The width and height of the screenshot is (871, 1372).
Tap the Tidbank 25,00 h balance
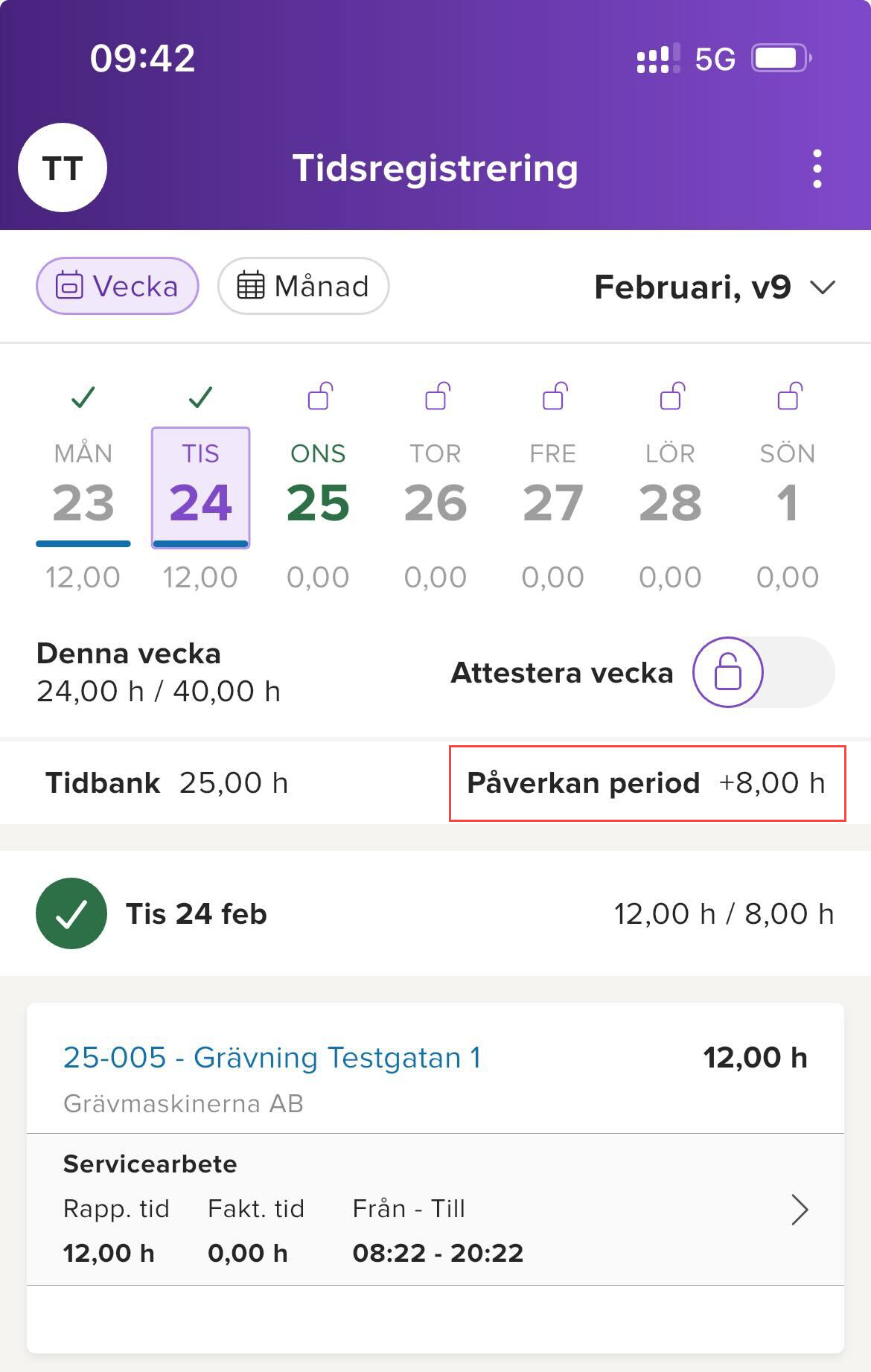click(x=167, y=783)
